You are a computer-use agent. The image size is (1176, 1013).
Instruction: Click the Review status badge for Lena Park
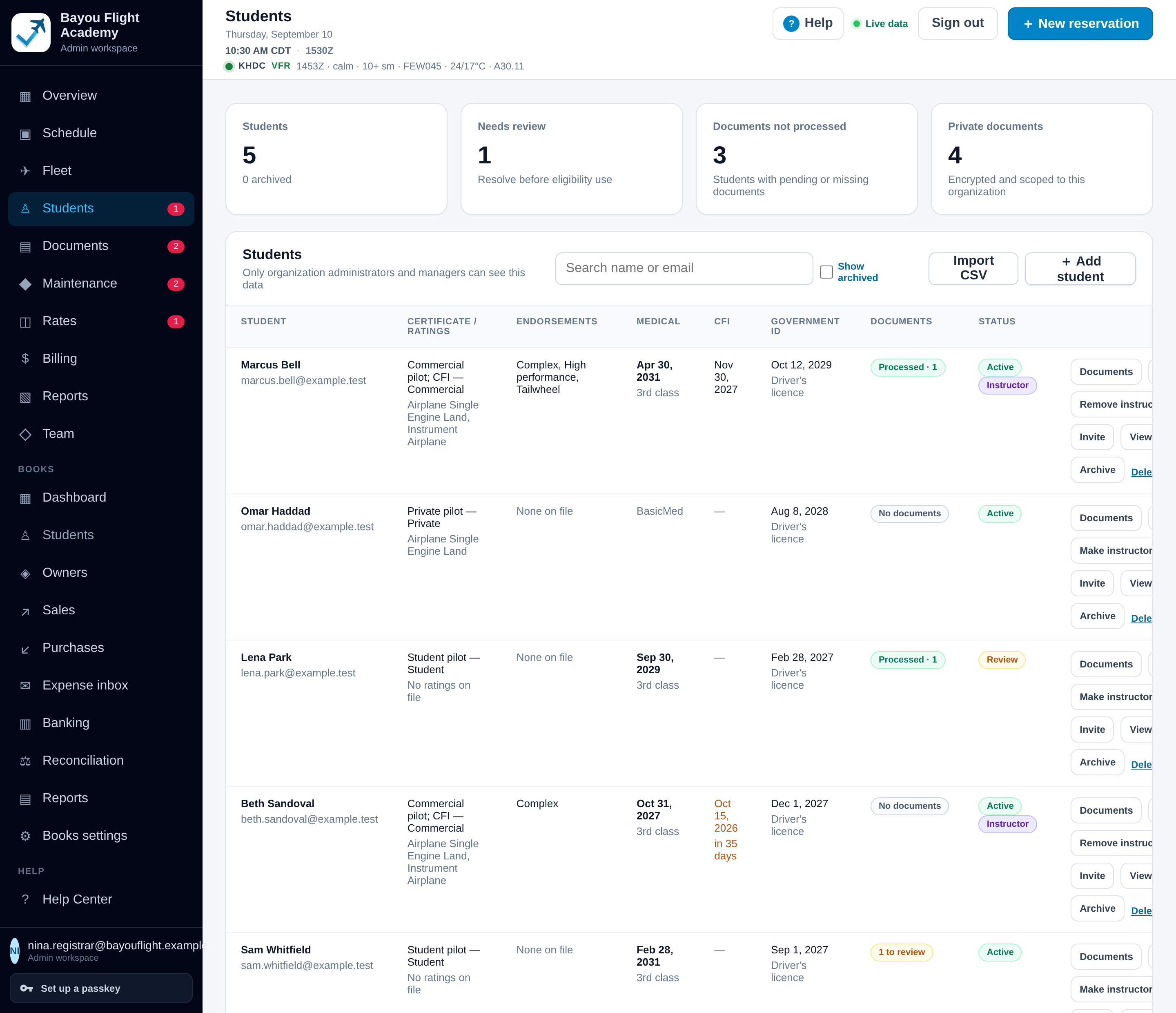1002,660
